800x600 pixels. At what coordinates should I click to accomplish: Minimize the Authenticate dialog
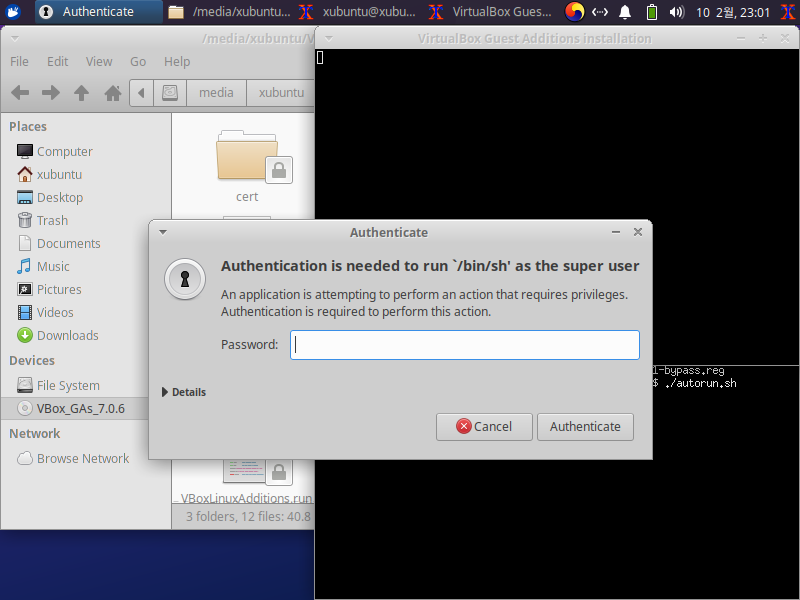pos(616,232)
